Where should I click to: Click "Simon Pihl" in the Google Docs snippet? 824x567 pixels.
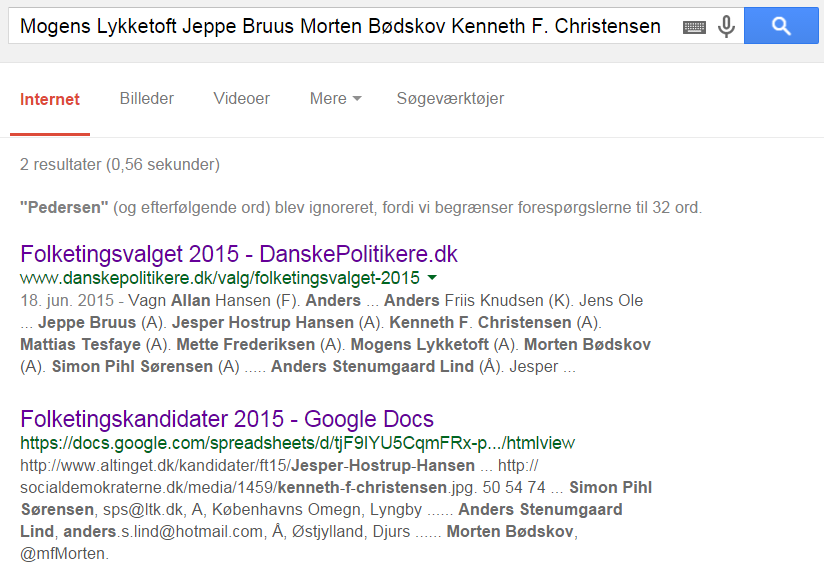610,487
